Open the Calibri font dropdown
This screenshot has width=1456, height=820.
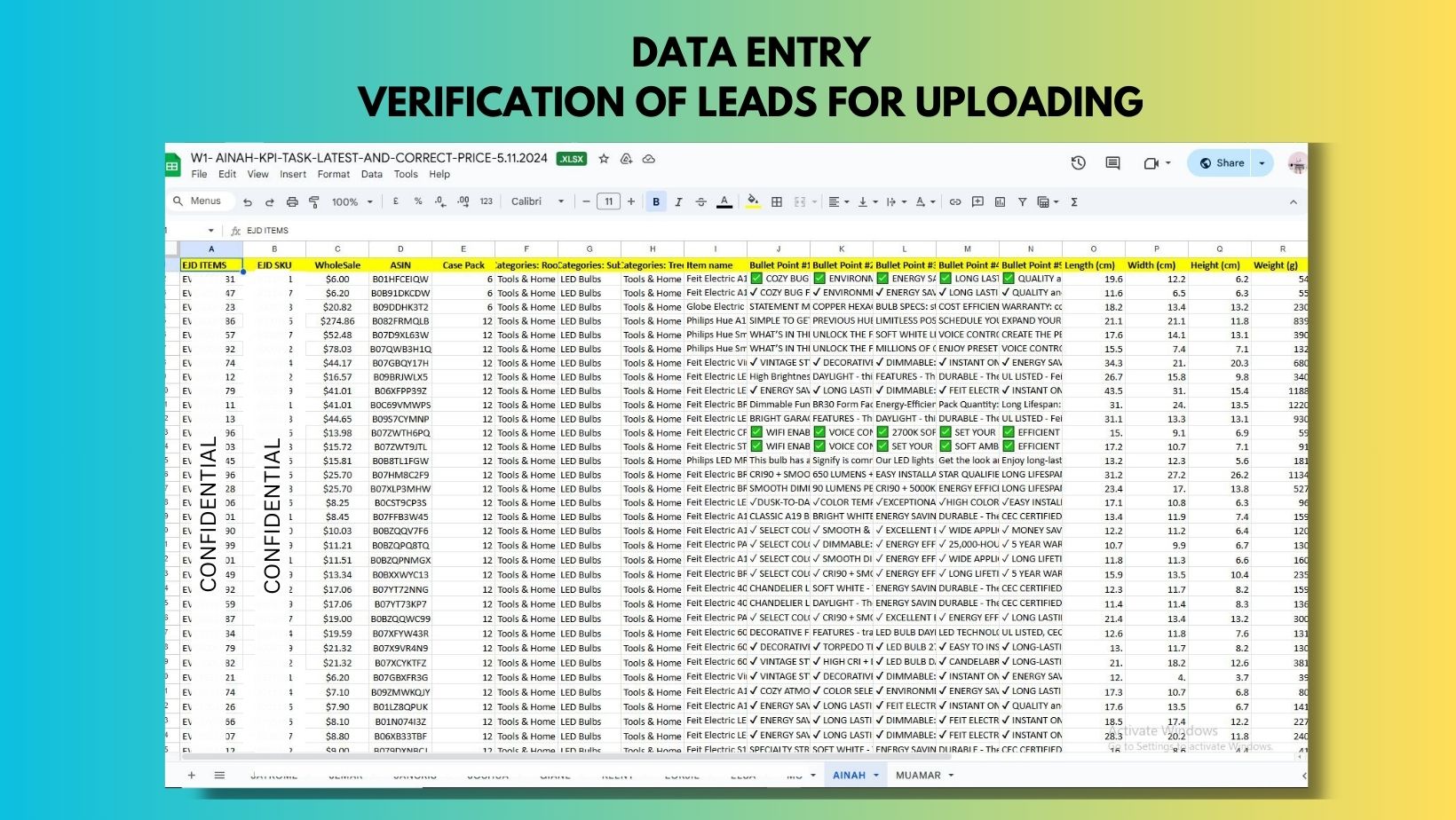click(537, 201)
